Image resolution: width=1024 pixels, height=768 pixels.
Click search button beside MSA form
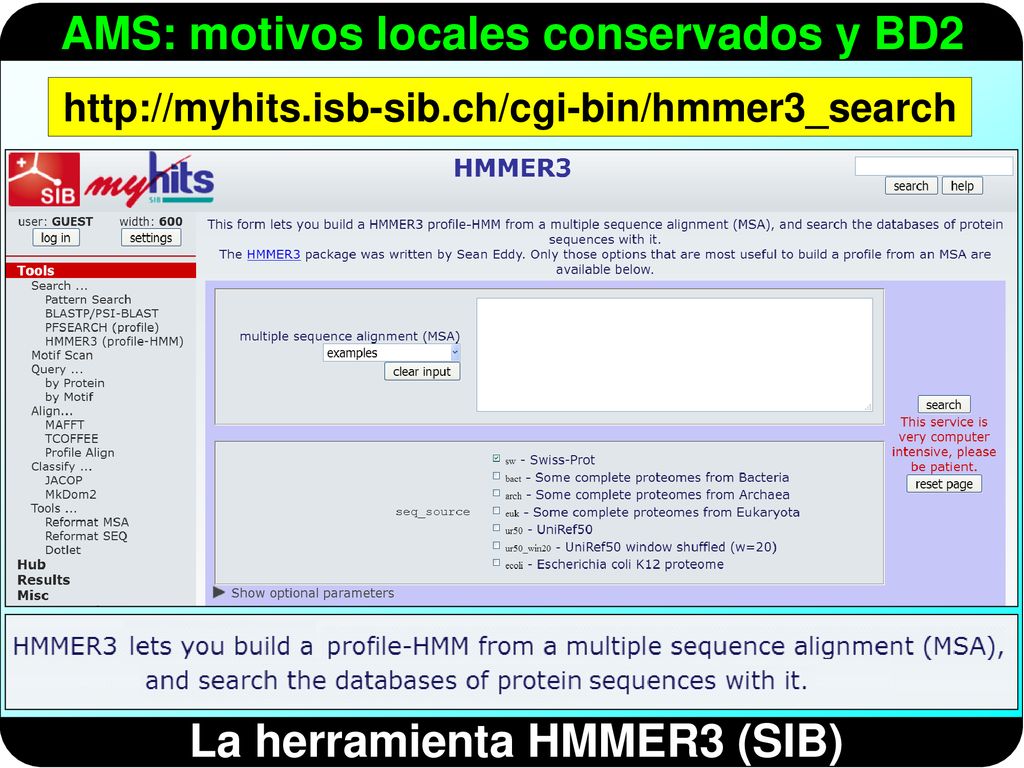[944, 404]
